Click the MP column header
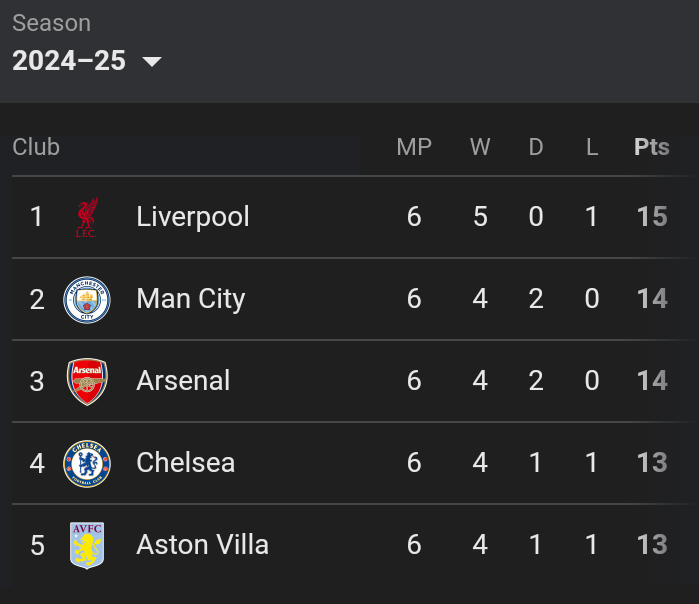Viewport: 699px width, 604px height. click(414, 147)
